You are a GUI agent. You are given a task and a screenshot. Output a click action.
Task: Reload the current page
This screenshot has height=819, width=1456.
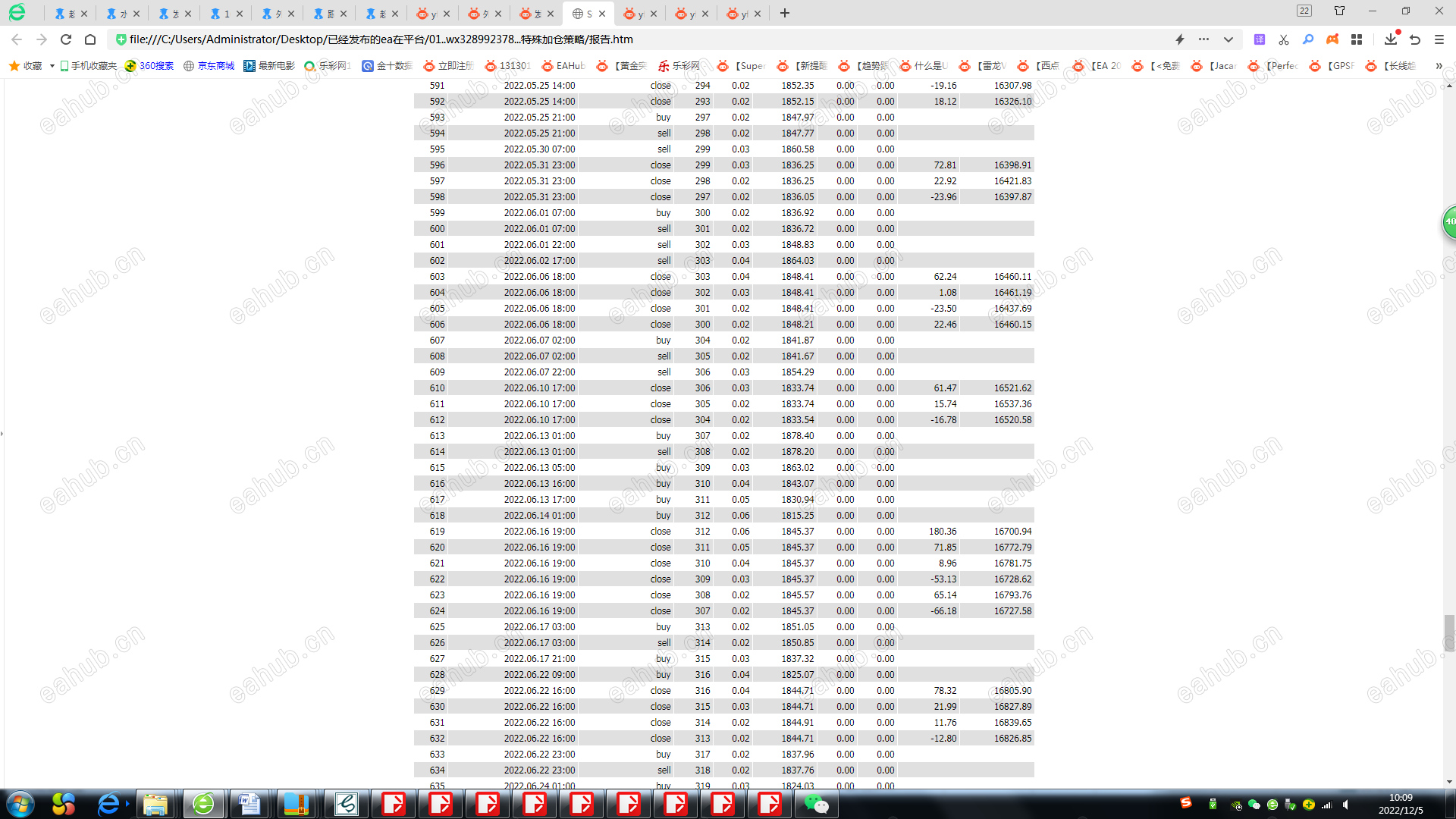click(x=66, y=39)
